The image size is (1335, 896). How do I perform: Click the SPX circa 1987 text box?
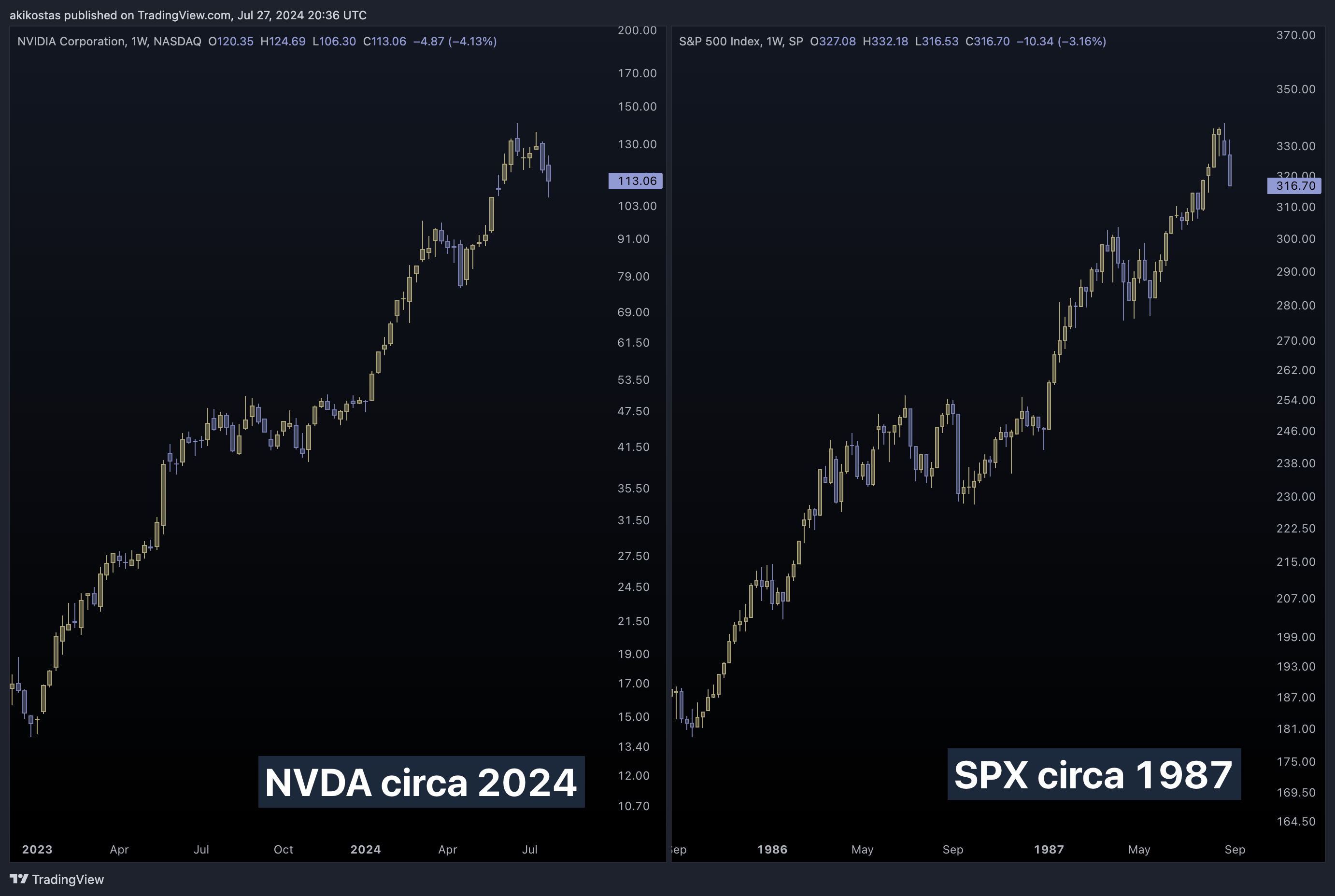[x=1094, y=774]
